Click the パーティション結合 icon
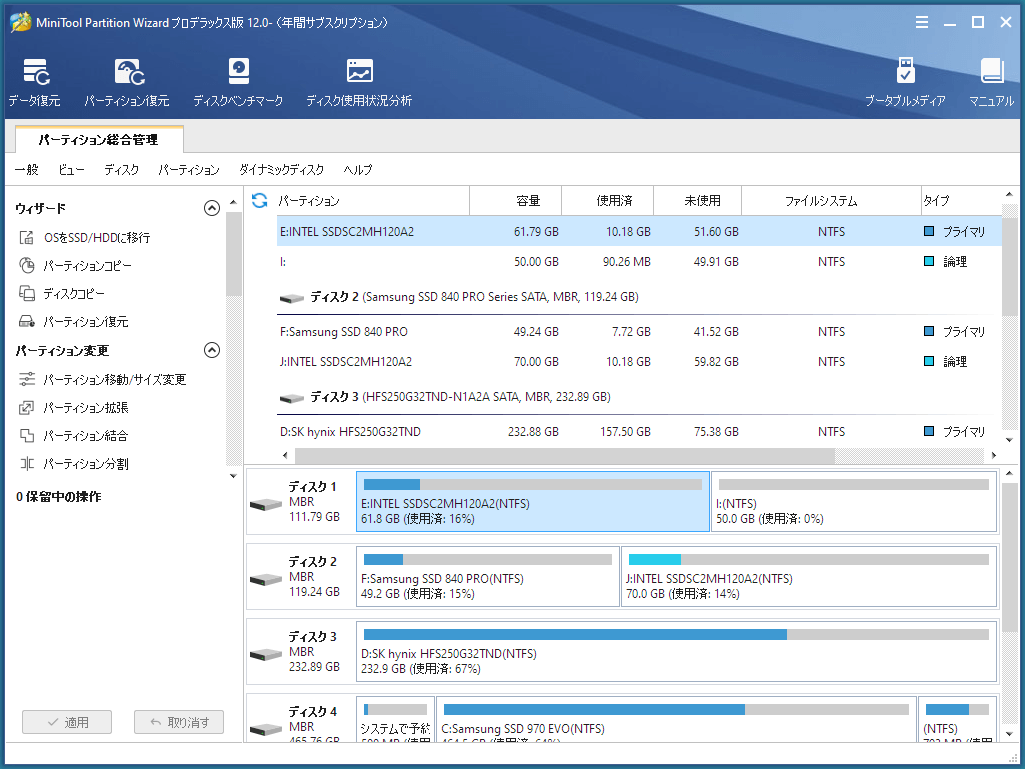The height and width of the screenshot is (769, 1025). click(27, 436)
